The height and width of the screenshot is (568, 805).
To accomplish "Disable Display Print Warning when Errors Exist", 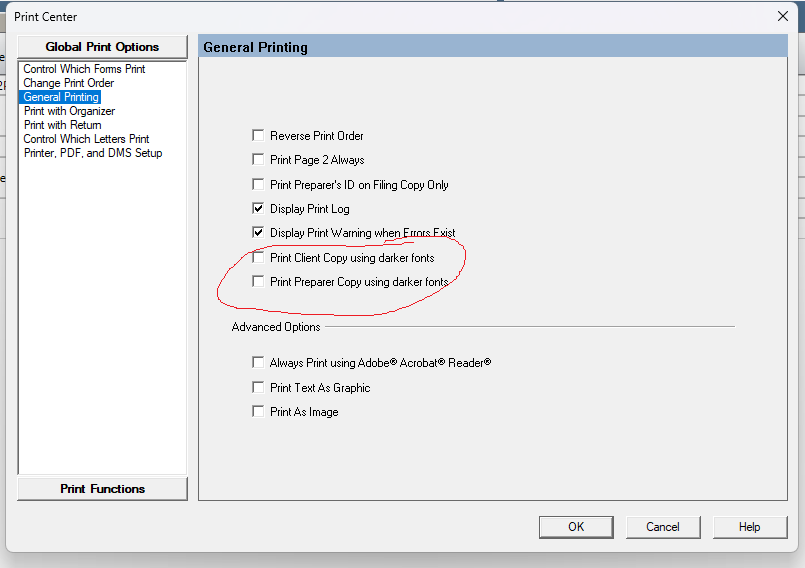I will tap(259, 233).
